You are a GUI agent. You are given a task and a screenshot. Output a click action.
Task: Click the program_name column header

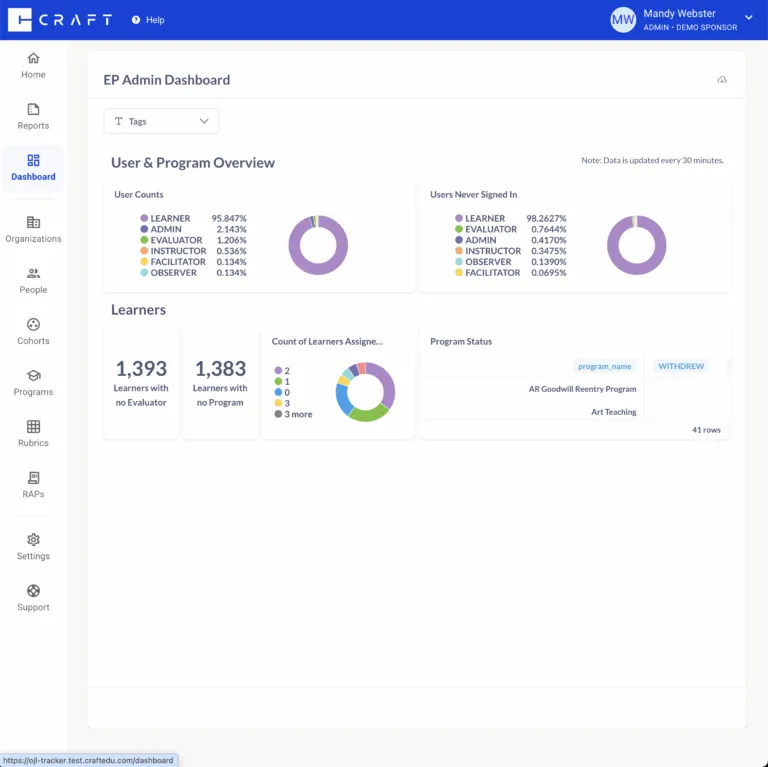pyautogui.click(x=604, y=366)
